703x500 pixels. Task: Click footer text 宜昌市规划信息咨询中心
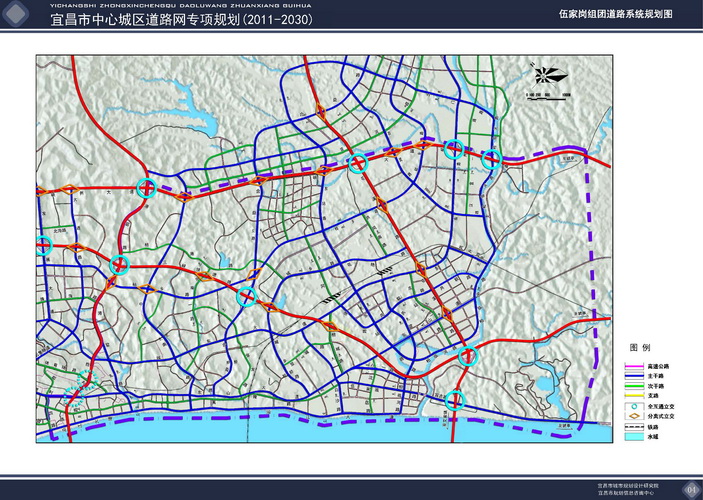(x=625, y=492)
